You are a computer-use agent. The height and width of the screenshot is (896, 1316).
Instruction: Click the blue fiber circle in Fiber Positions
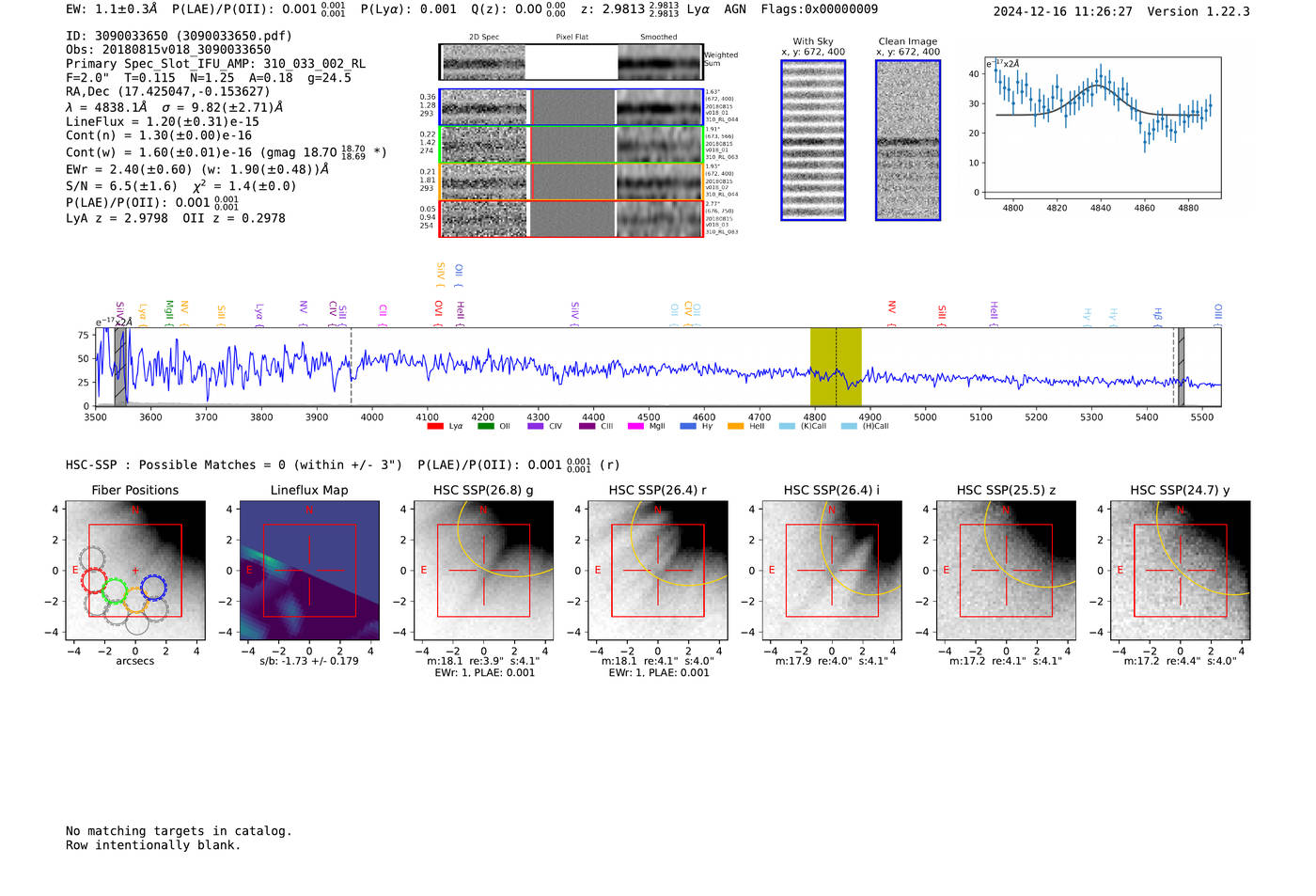click(153, 588)
